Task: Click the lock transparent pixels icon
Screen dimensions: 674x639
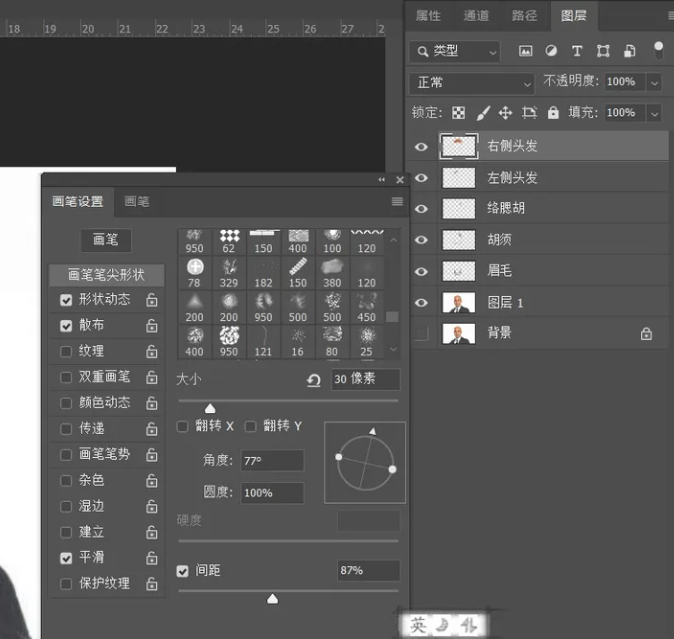Action: click(459, 113)
